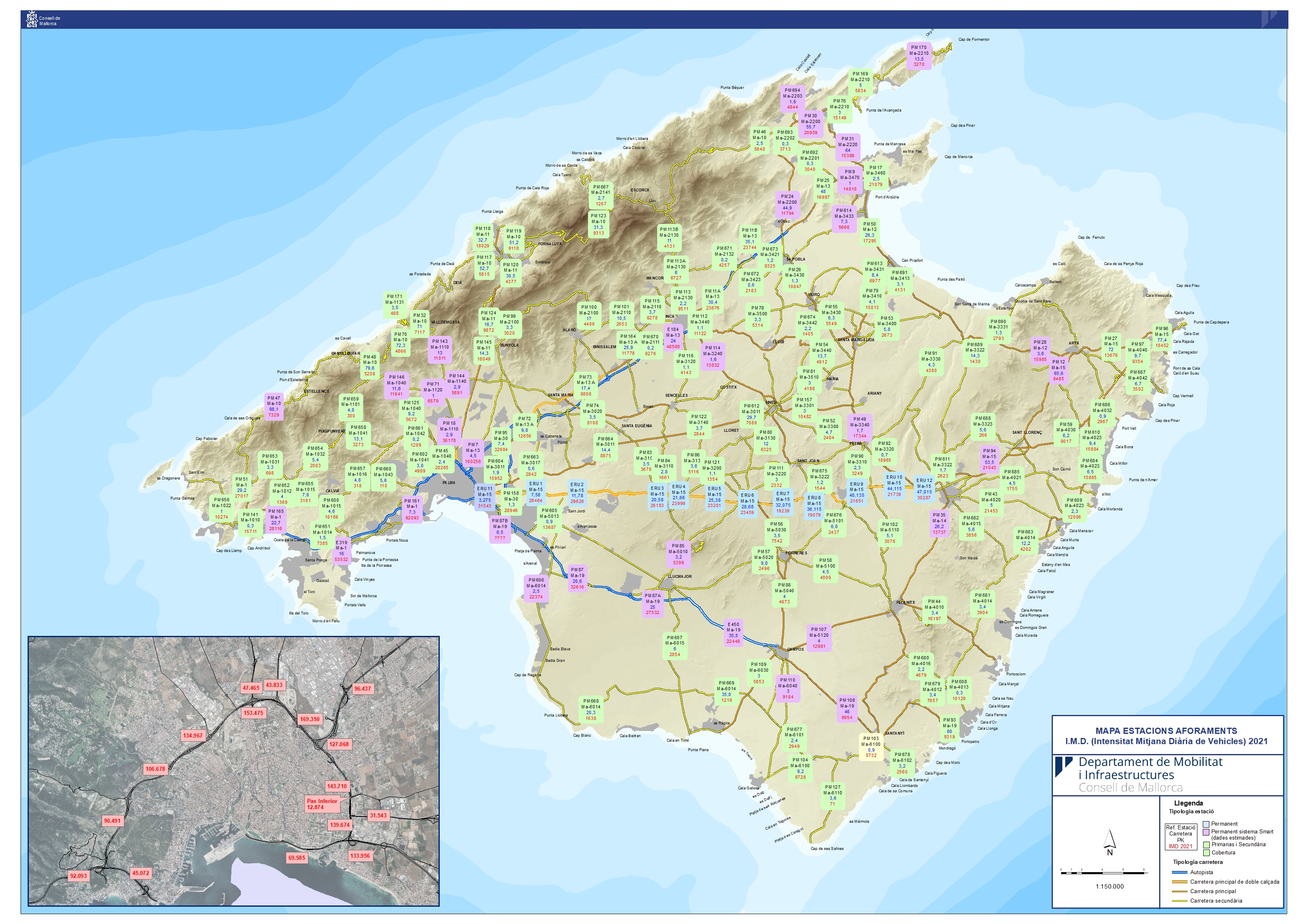The image size is (1309, 924).
Task: Select station label PM 170 Ma-2210
Action: [x=919, y=56]
